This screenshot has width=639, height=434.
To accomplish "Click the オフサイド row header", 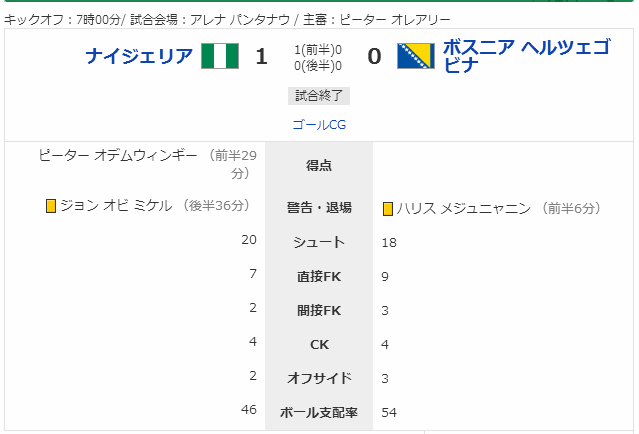I will pos(319,379).
